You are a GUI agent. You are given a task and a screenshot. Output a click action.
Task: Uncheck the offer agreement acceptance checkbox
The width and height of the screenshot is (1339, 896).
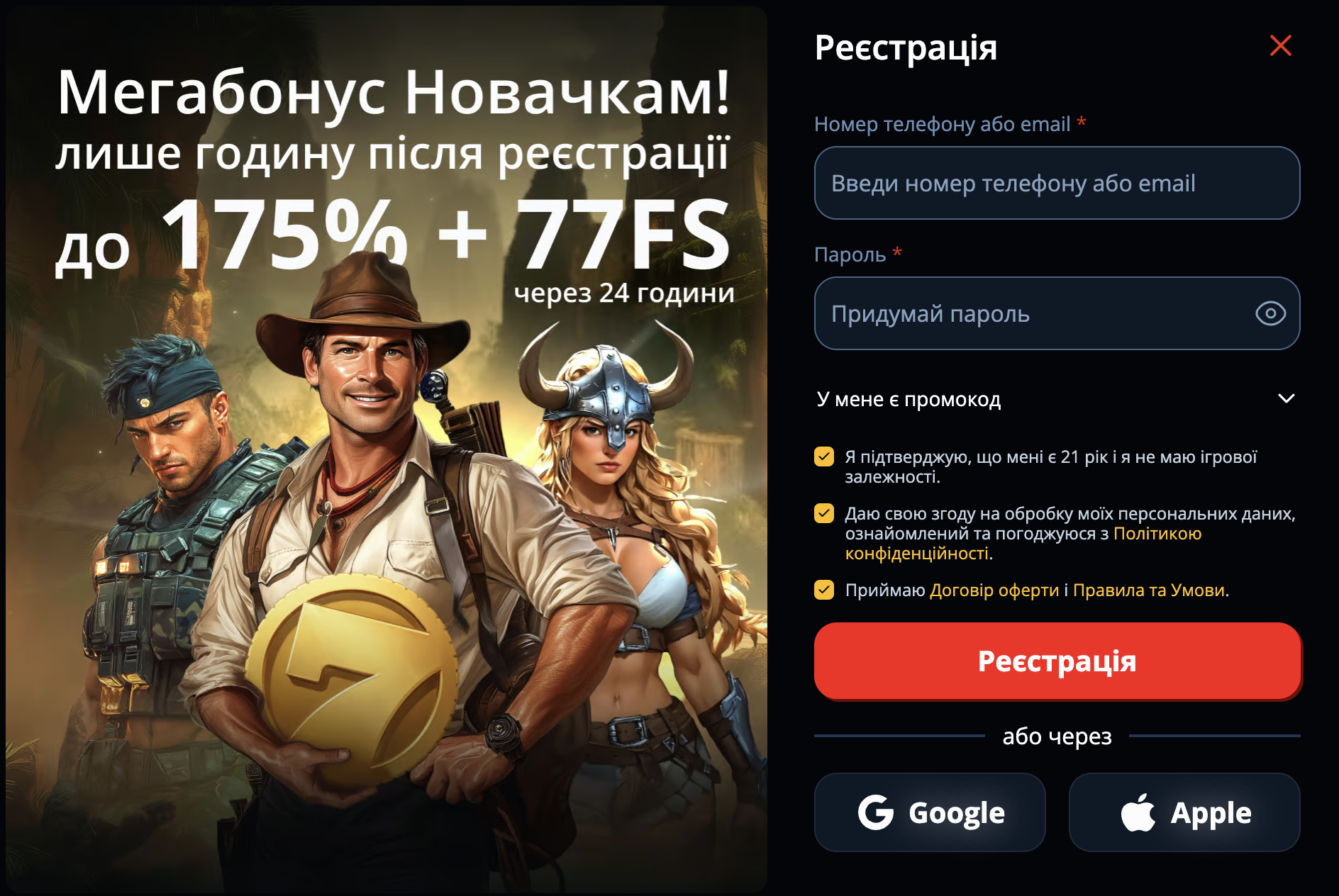coord(824,590)
